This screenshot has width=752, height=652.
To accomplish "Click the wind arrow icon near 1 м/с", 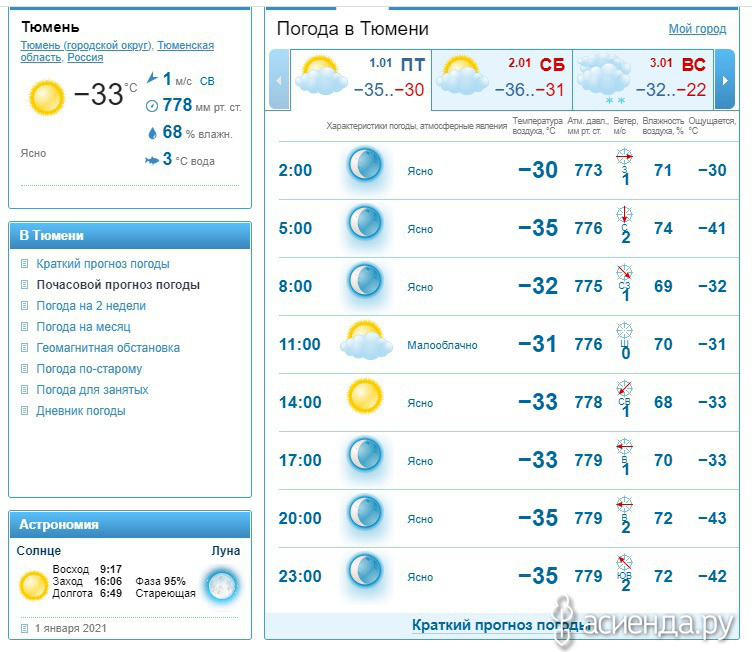I will pyautogui.click(x=152, y=77).
